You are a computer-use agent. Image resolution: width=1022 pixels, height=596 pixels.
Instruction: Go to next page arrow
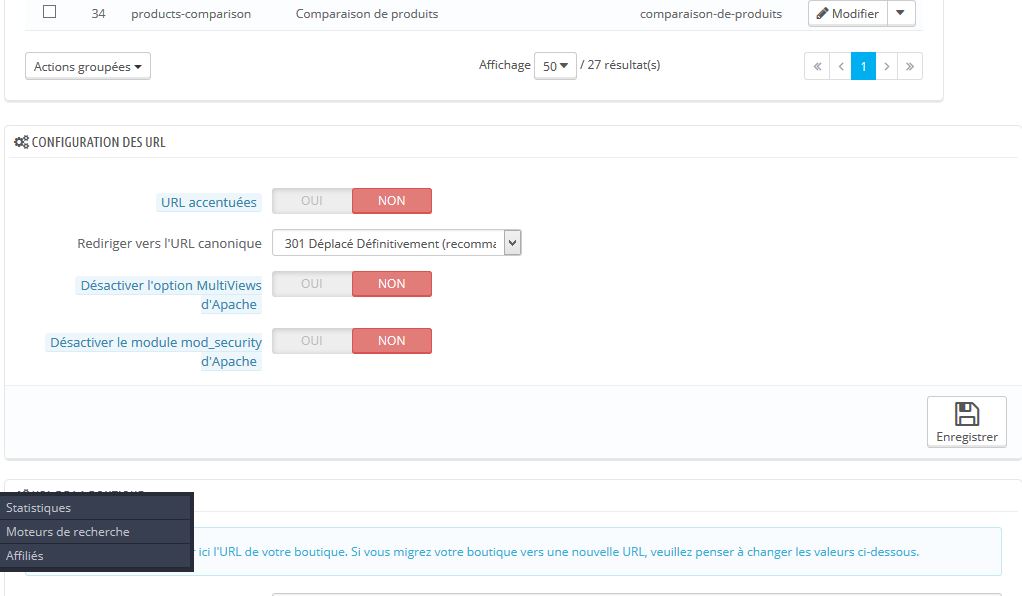click(886, 67)
